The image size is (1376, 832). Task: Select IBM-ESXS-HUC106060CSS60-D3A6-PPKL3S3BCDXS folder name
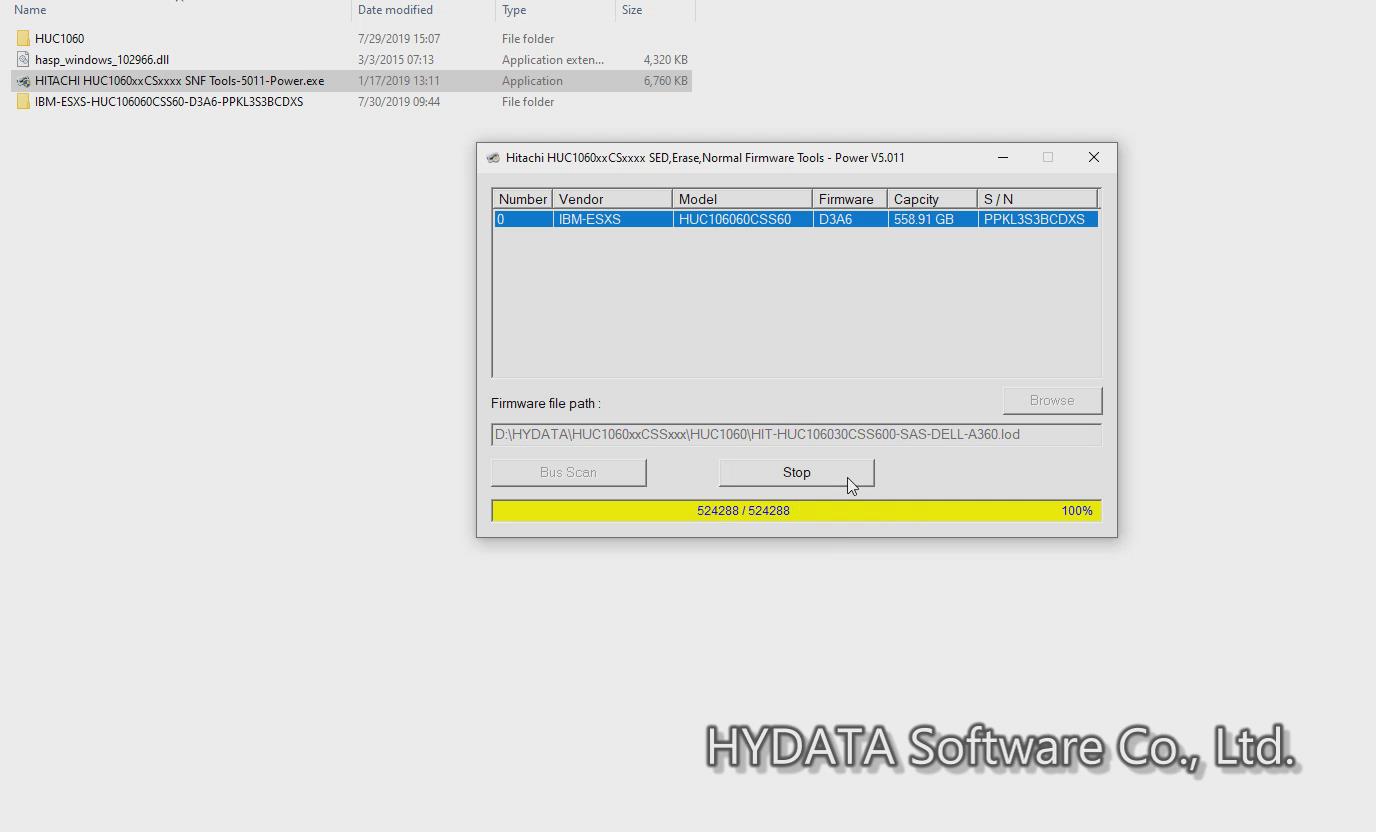[x=169, y=102]
